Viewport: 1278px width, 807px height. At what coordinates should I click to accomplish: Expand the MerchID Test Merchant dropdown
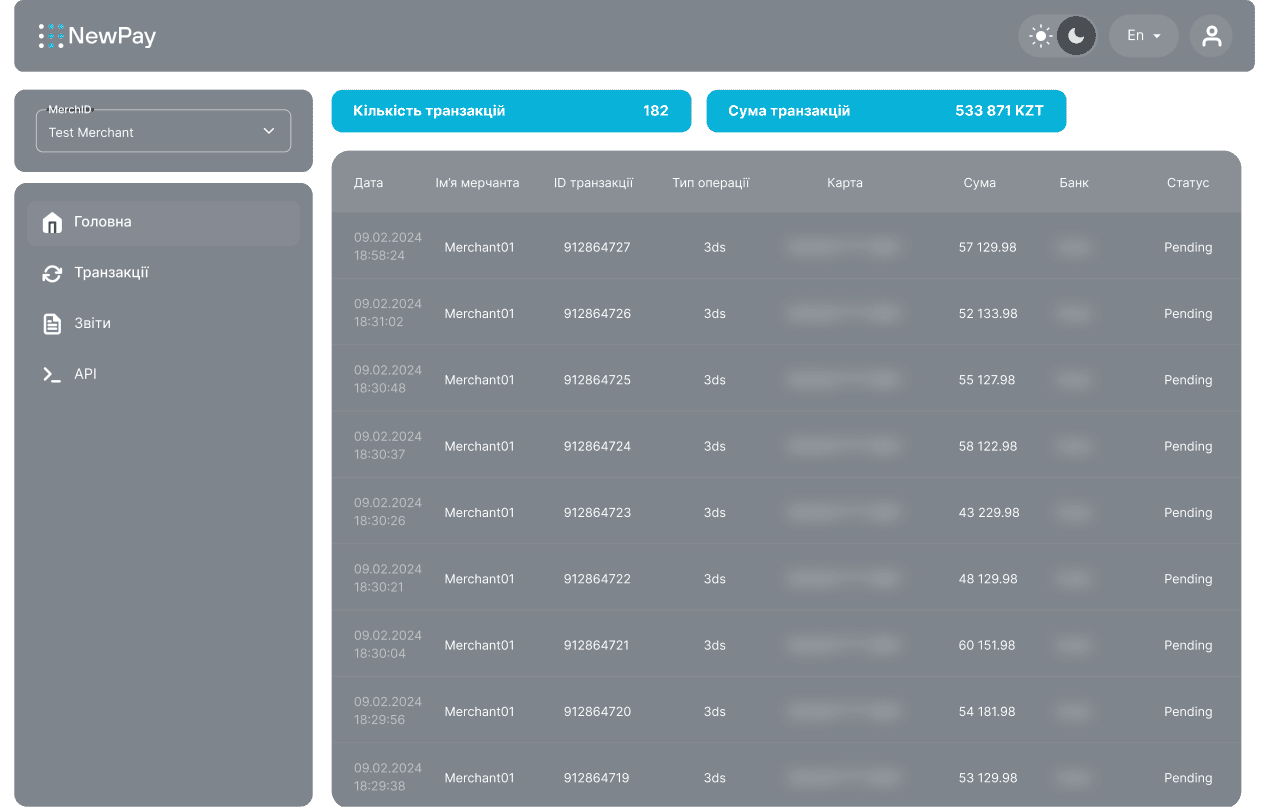[163, 131]
